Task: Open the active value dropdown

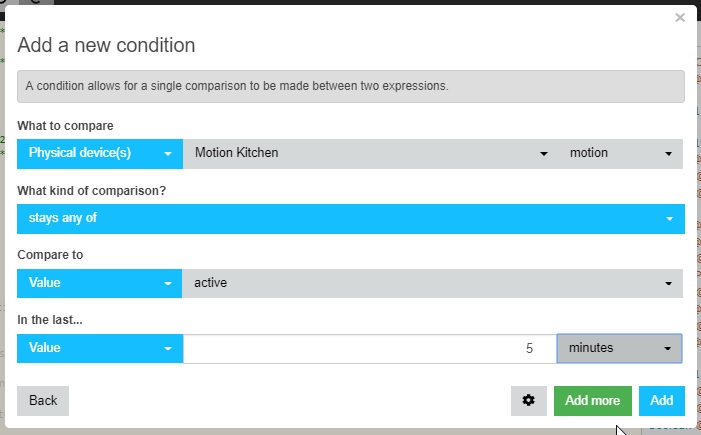Action: click(432, 283)
